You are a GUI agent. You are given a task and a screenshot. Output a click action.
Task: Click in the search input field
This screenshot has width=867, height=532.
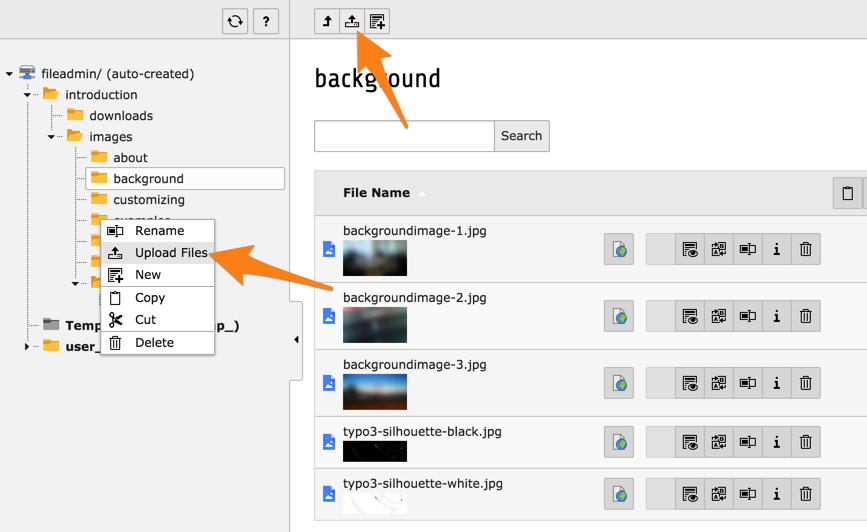point(404,136)
